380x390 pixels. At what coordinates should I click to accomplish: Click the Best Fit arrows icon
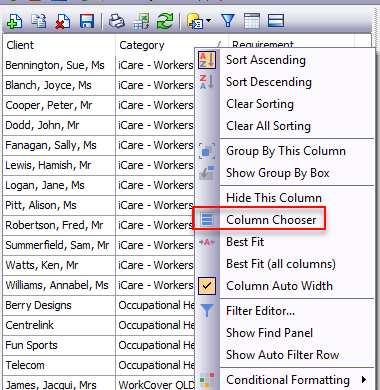tap(207, 242)
